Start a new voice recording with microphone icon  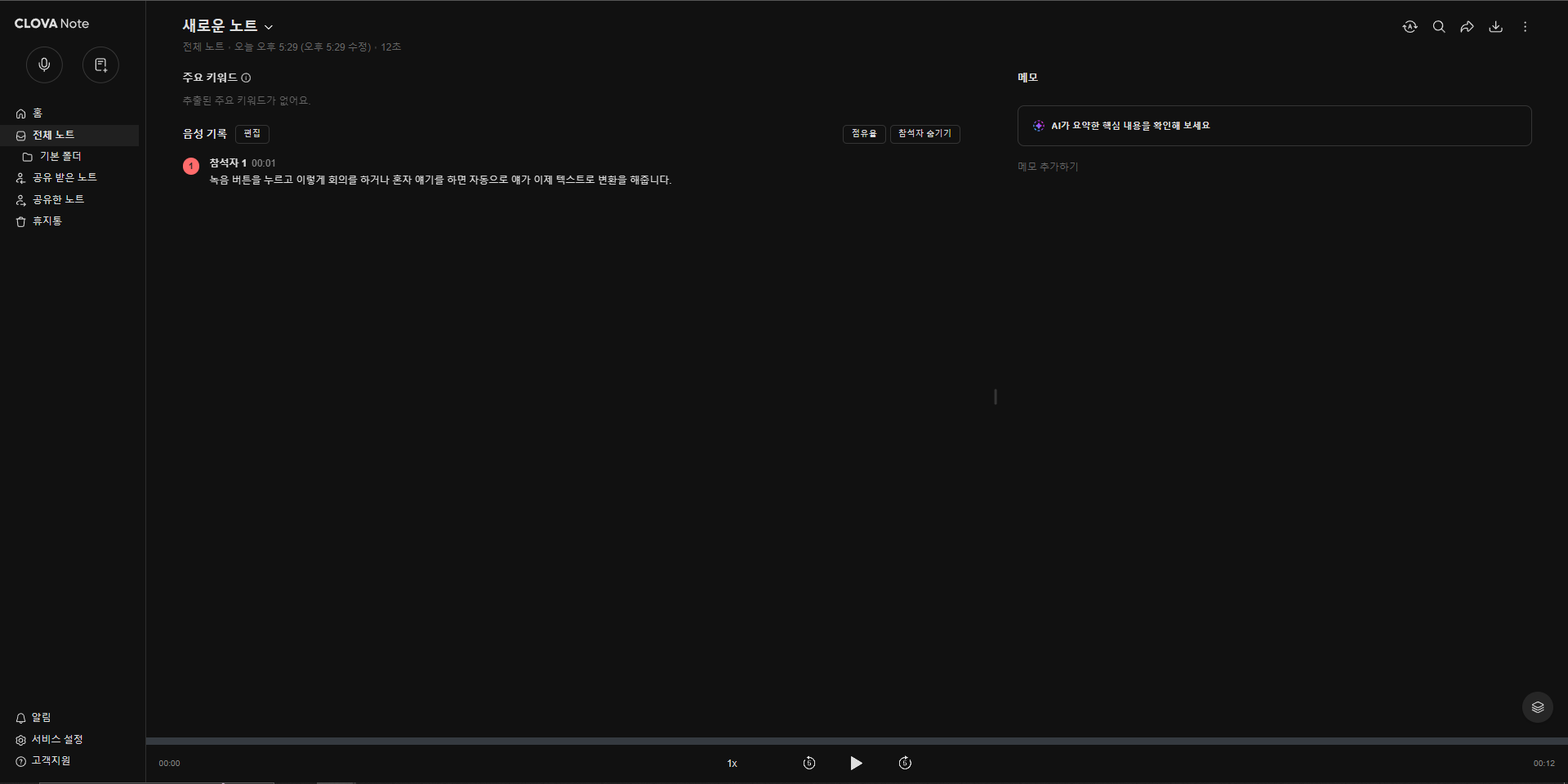(x=44, y=65)
